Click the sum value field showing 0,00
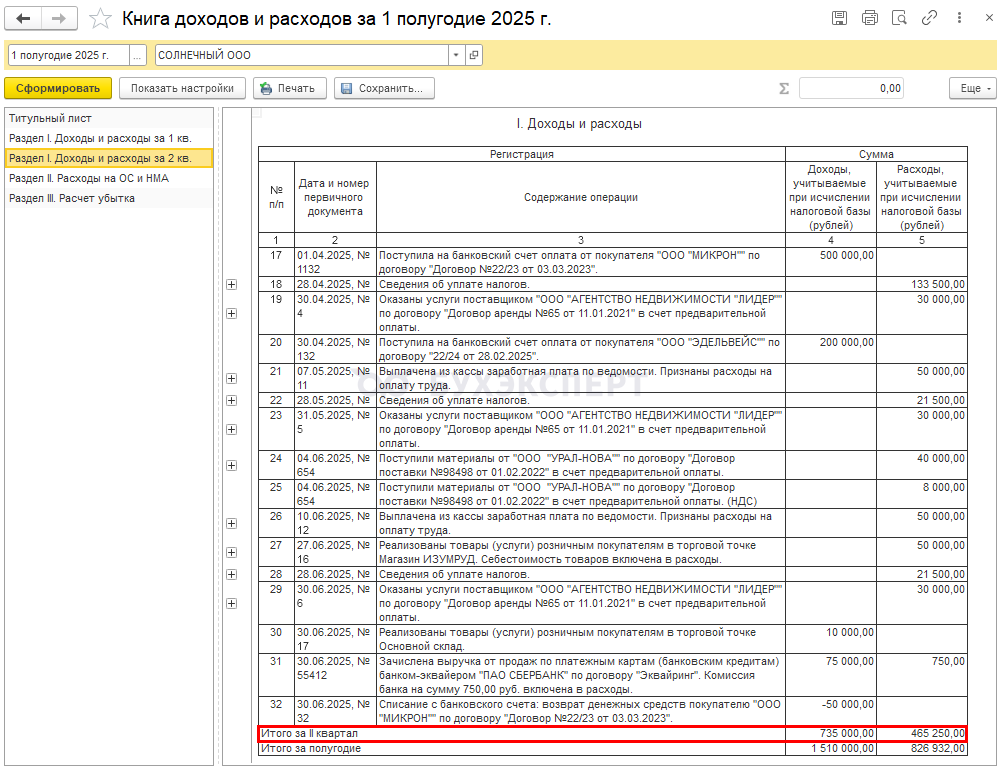Image resolution: width=998 pixels, height=769 pixels. pos(851,88)
